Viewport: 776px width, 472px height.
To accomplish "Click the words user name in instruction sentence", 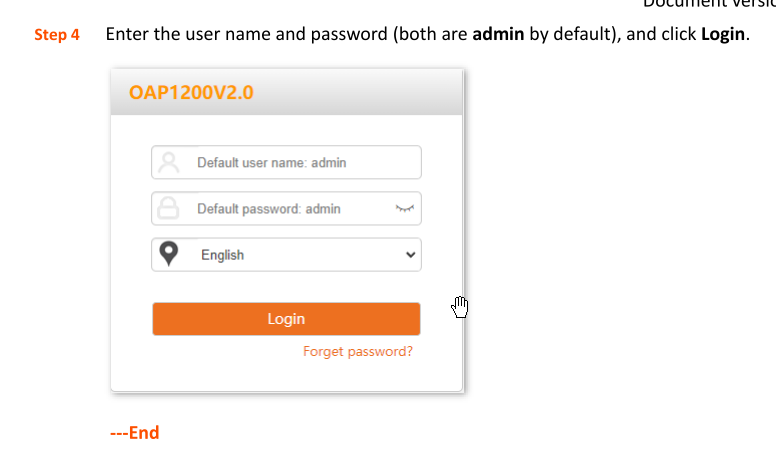I will pos(228,34).
